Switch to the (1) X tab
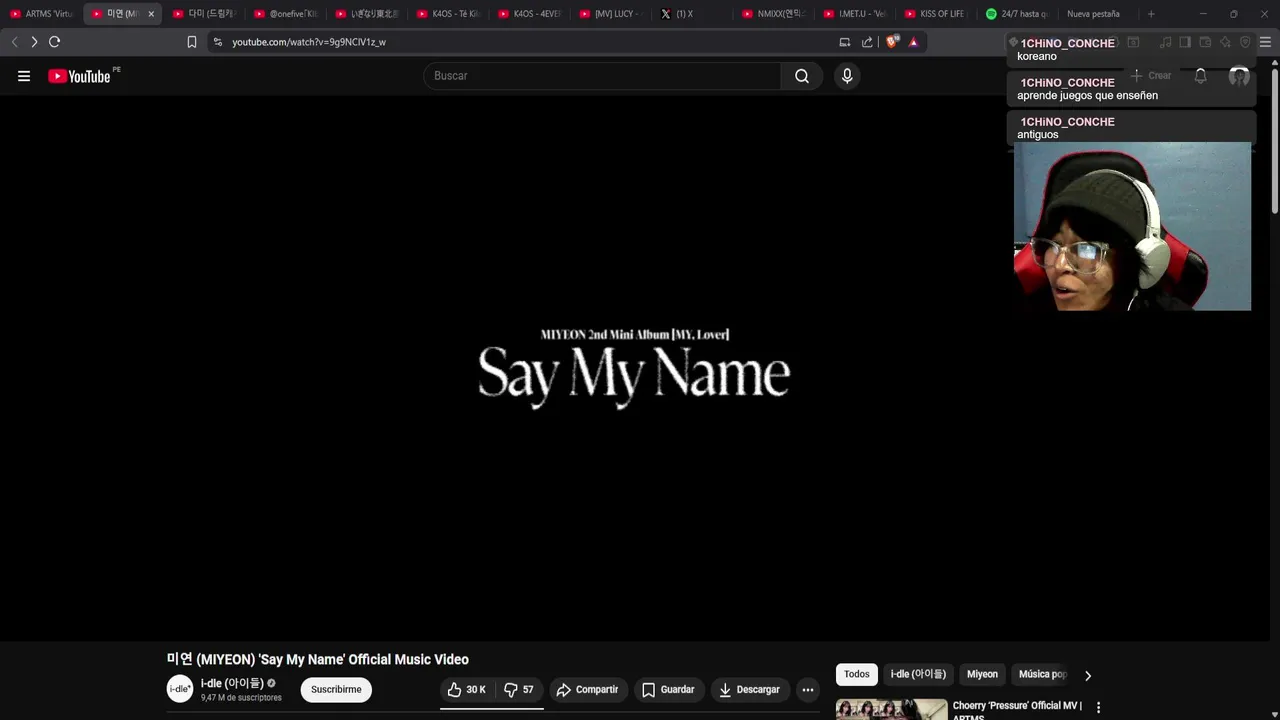Viewport: 1280px width, 720px height. pos(693,14)
